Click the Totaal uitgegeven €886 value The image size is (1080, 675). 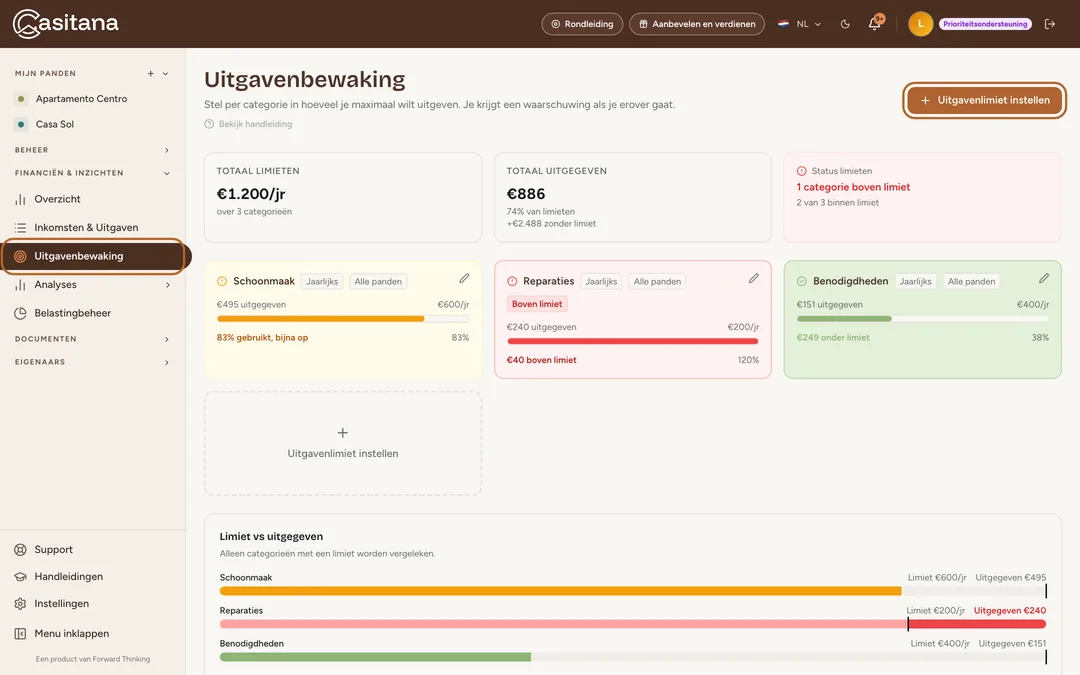click(x=526, y=194)
